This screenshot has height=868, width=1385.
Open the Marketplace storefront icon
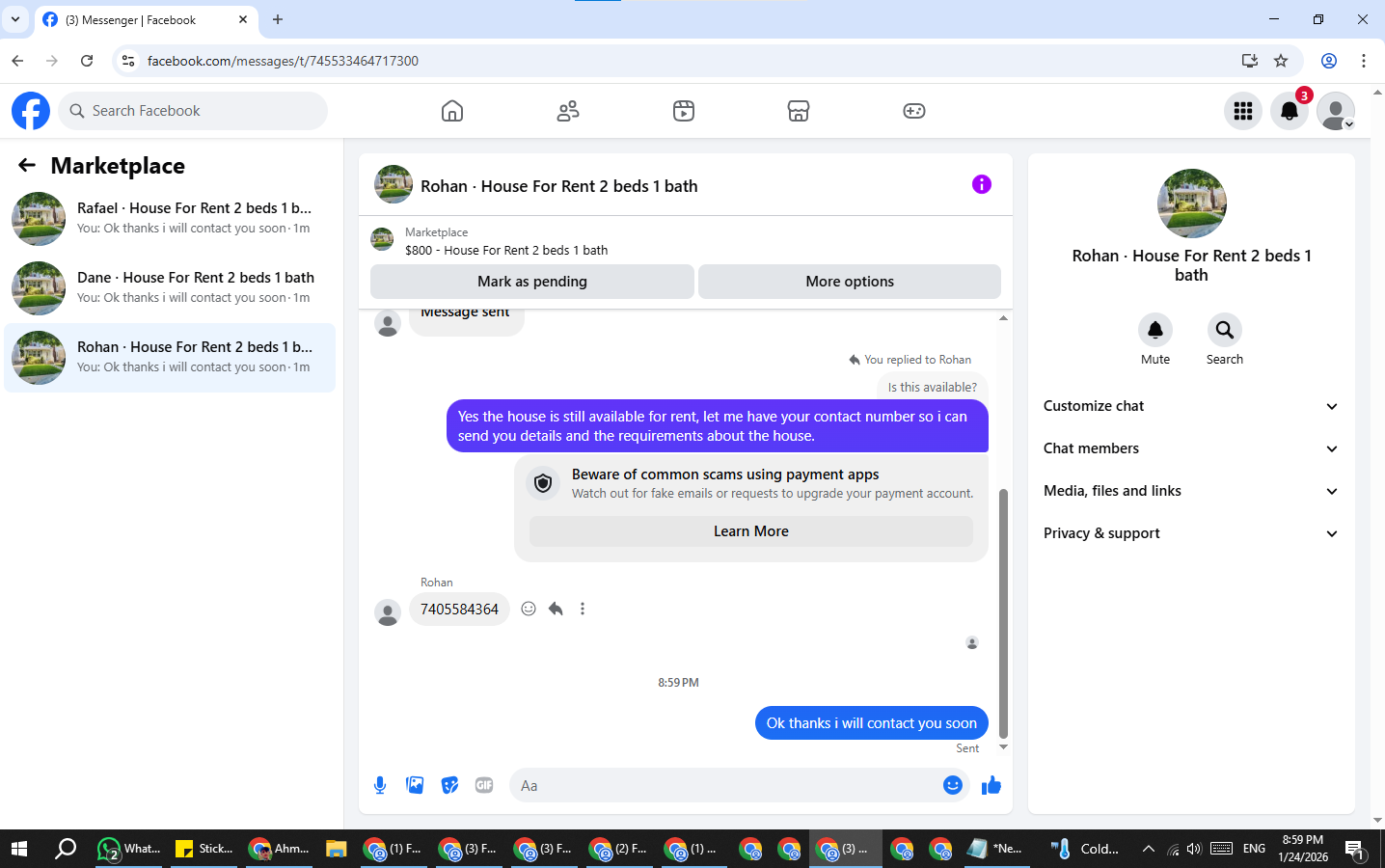click(x=799, y=111)
